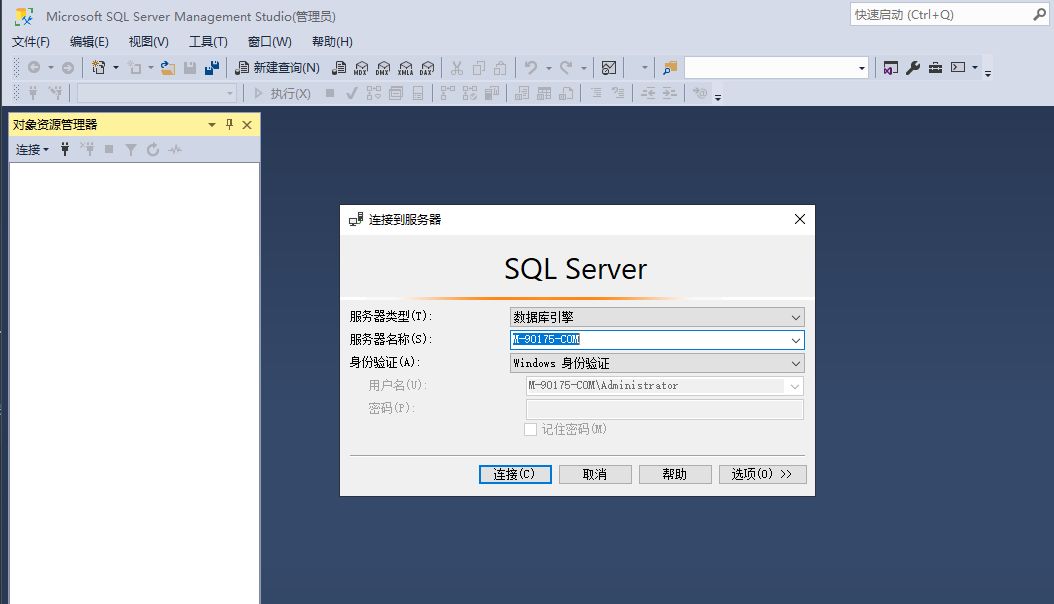Open a new DMX query

[383, 67]
